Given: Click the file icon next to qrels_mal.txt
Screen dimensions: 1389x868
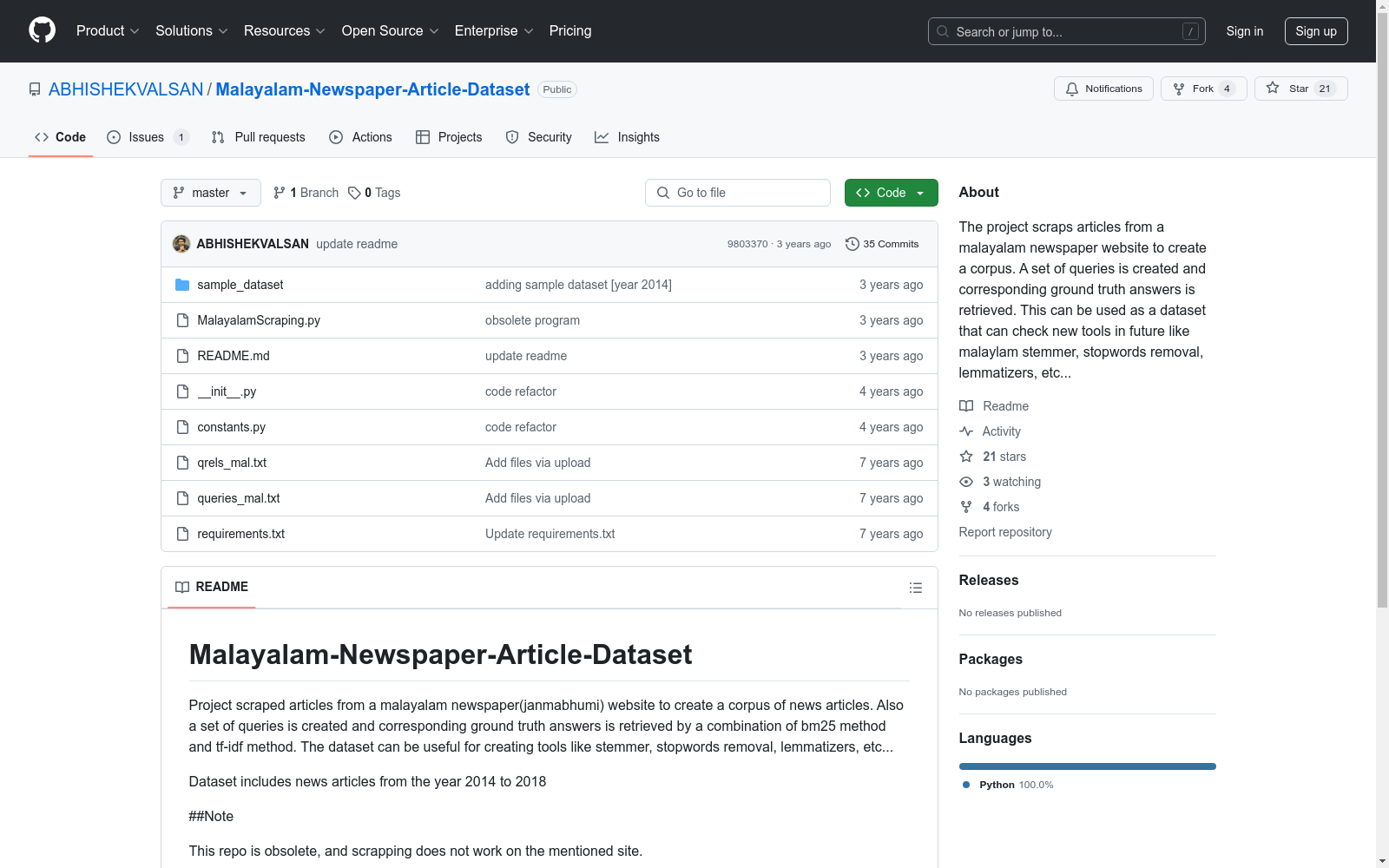Looking at the screenshot, I should (182, 463).
